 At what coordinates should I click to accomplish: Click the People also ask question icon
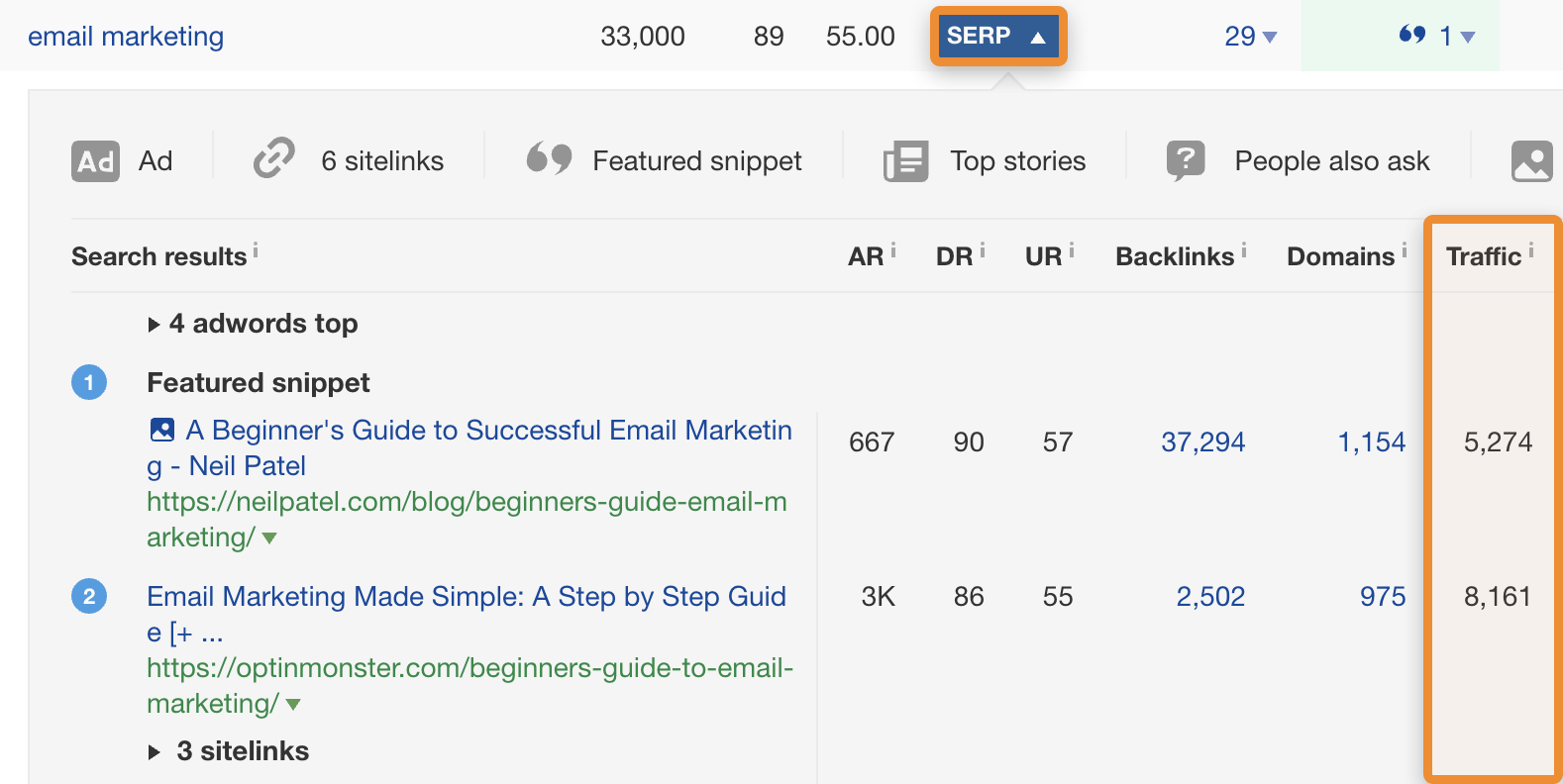click(x=1186, y=160)
